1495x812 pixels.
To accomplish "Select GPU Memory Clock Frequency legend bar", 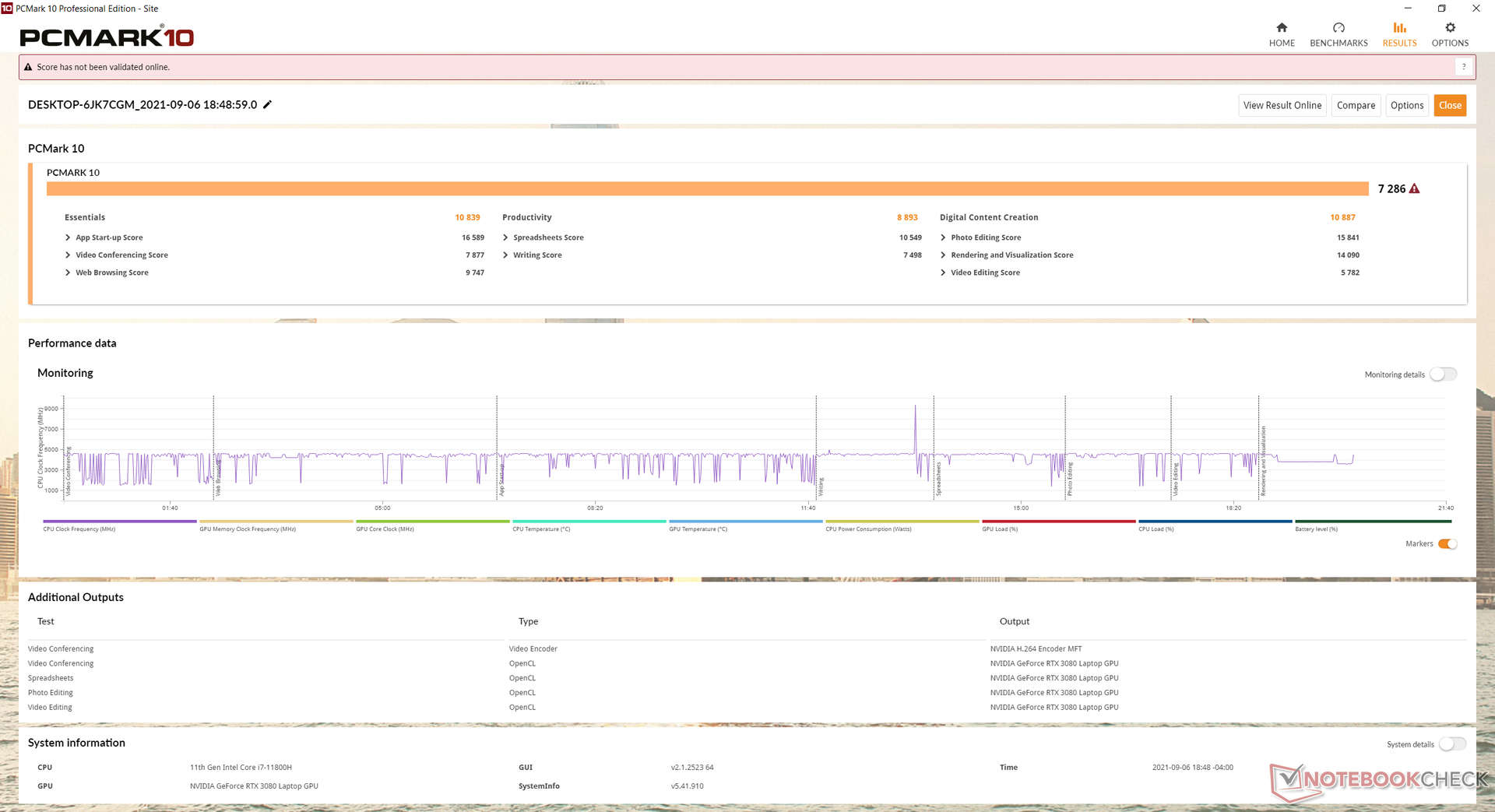I will (x=276, y=522).
